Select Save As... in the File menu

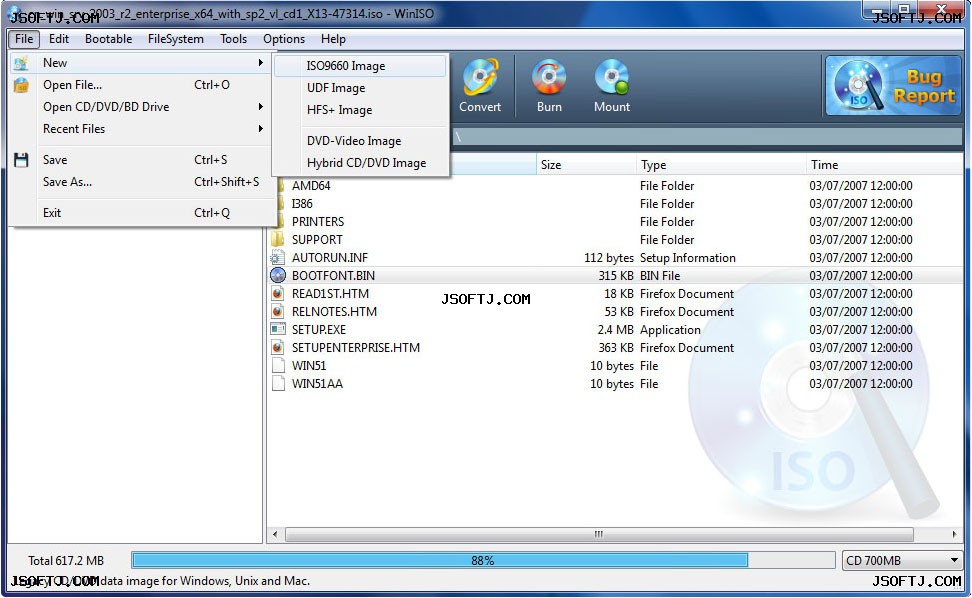pyautogui.click(x=141, y=182)
